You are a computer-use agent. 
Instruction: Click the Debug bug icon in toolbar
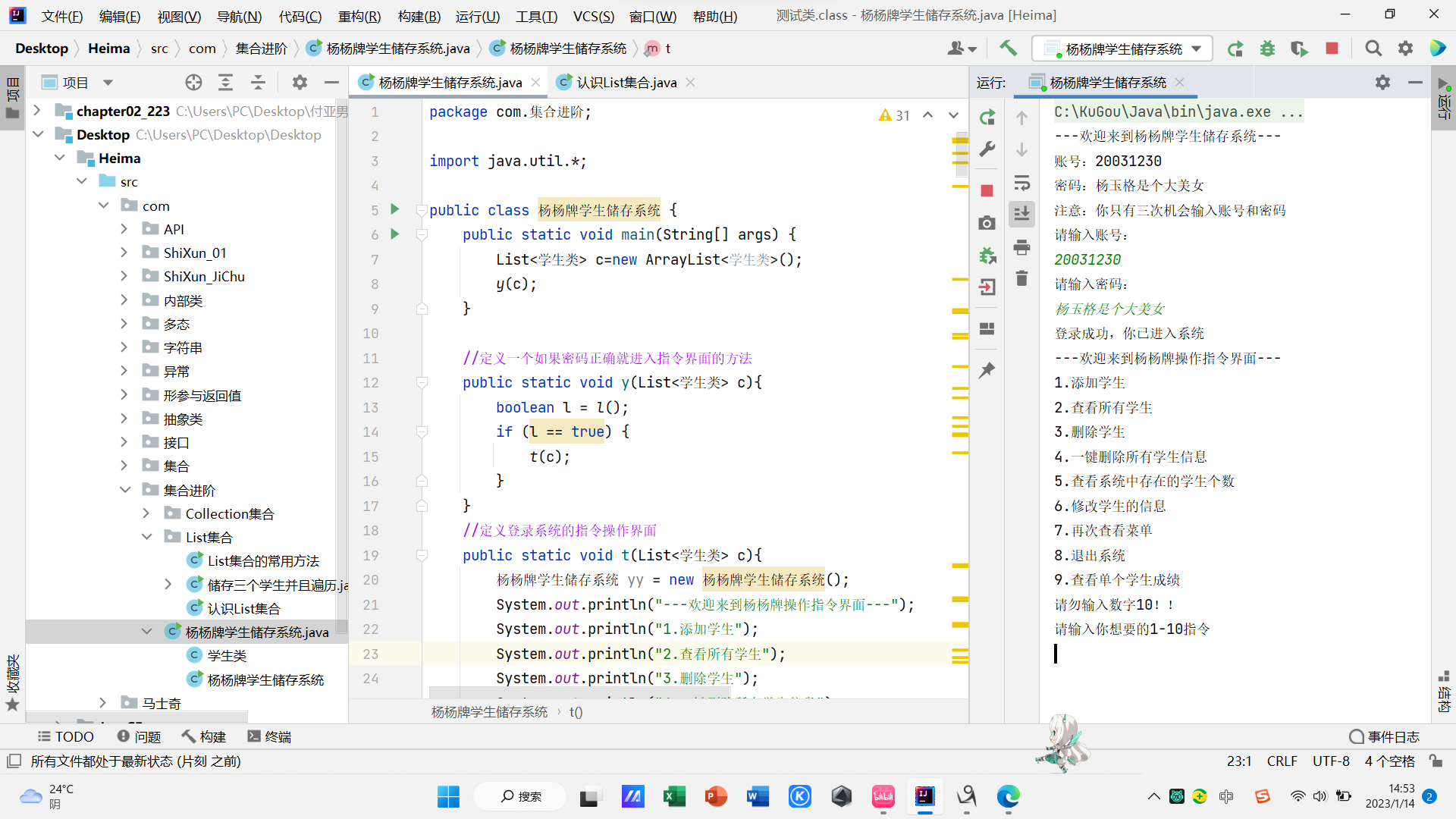pos(1267,49)
